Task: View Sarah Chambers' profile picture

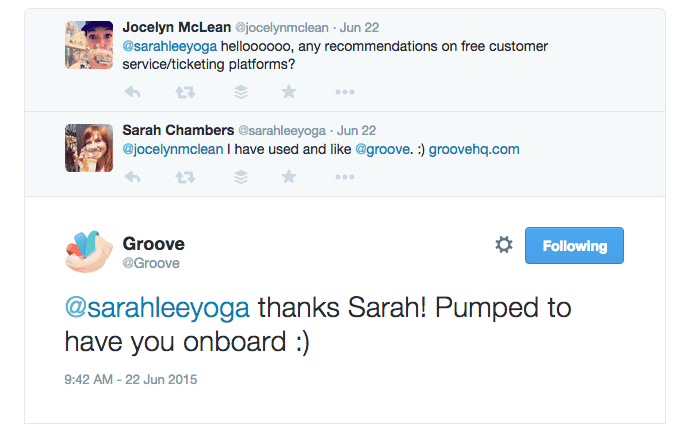Action: point(89,147)
